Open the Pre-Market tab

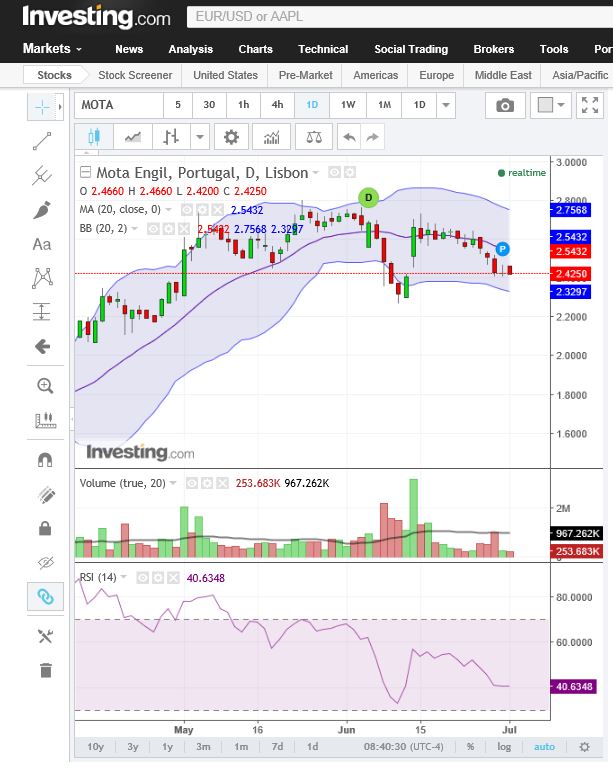(x=306, y=75)
